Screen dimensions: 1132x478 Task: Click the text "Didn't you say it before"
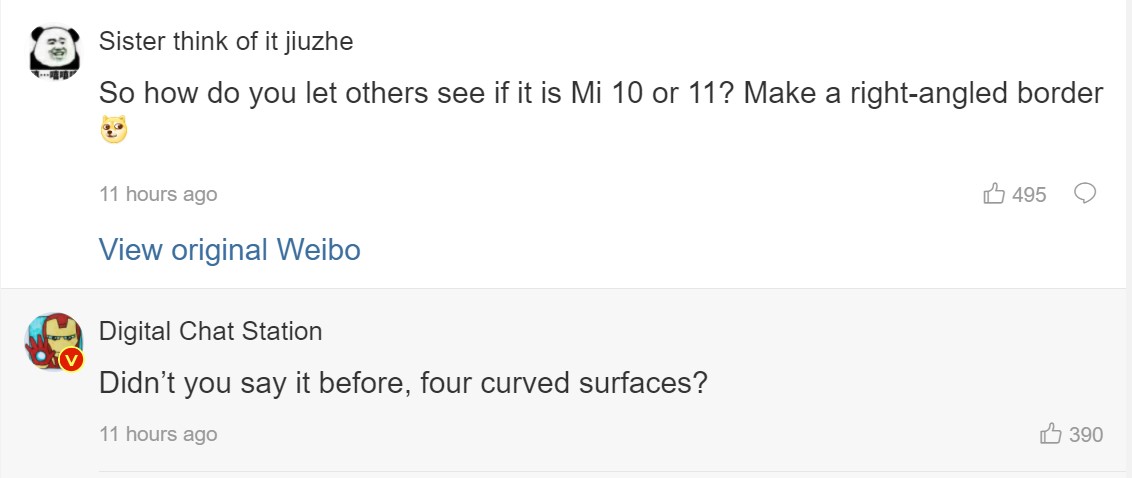click(x=251, y=383)
